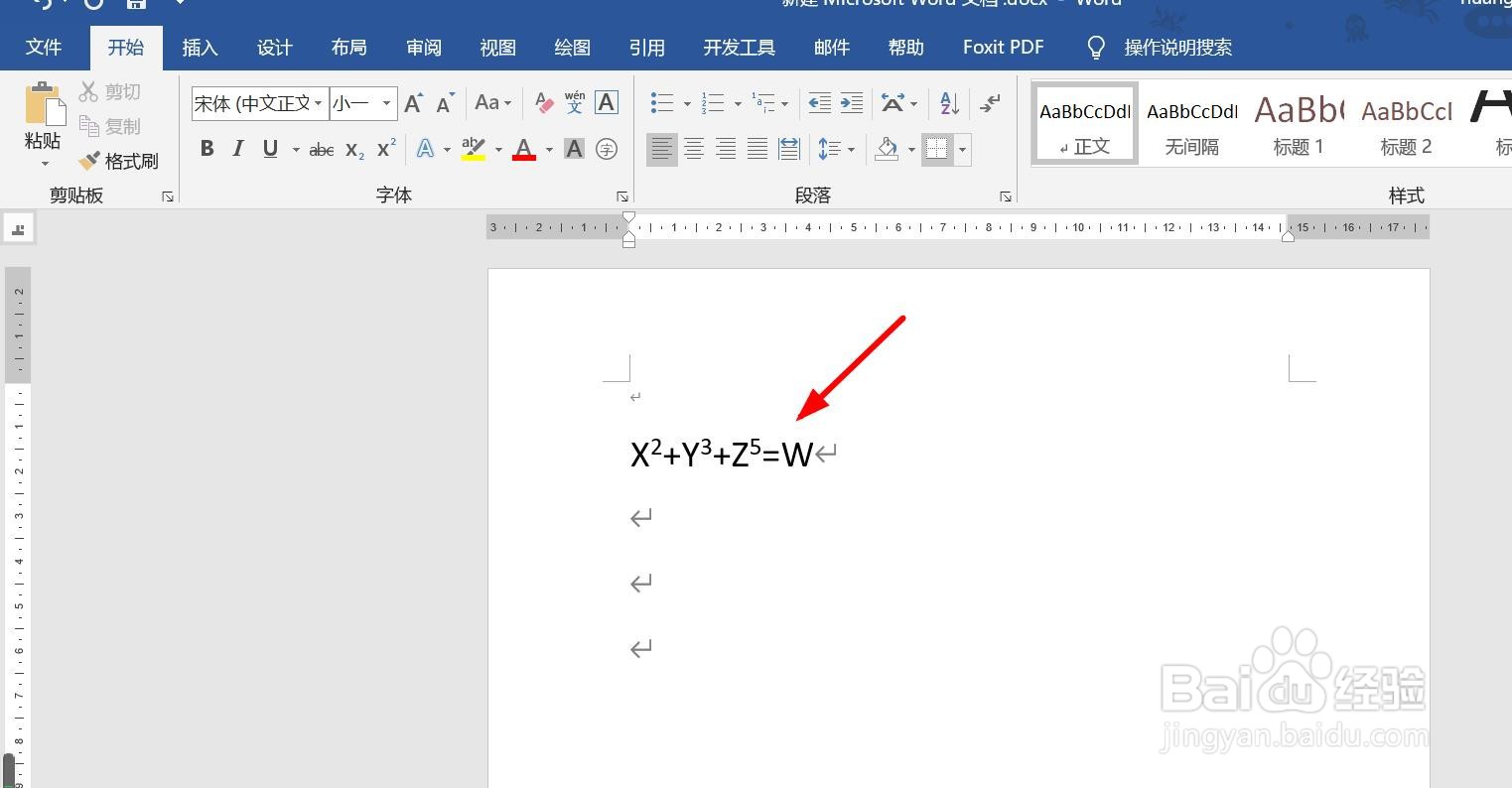
Task: Apply paragraph shading fill color
Action: point(887,149)
